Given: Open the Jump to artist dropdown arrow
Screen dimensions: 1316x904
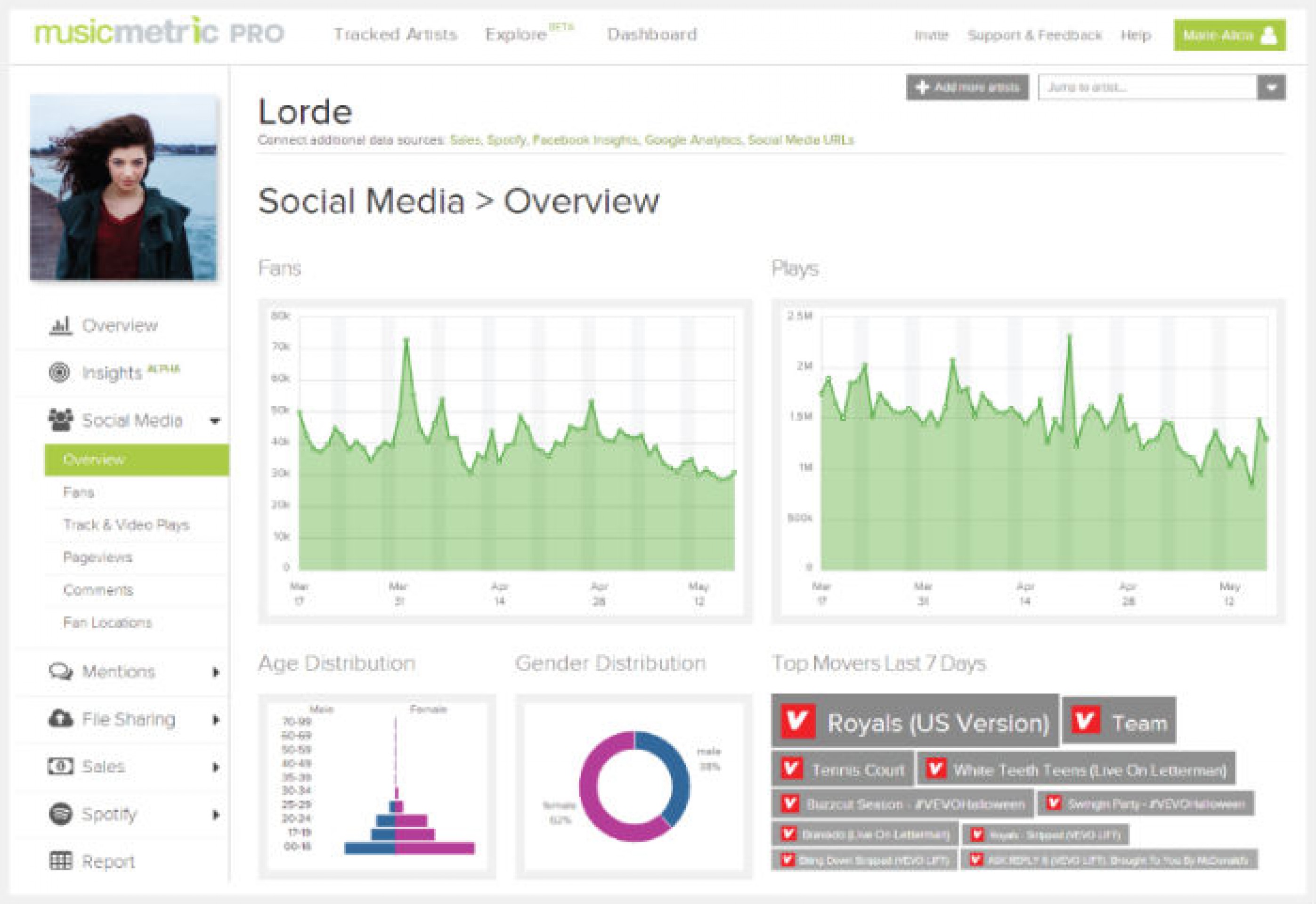Looking at the screenshot, I should 1271,88.
